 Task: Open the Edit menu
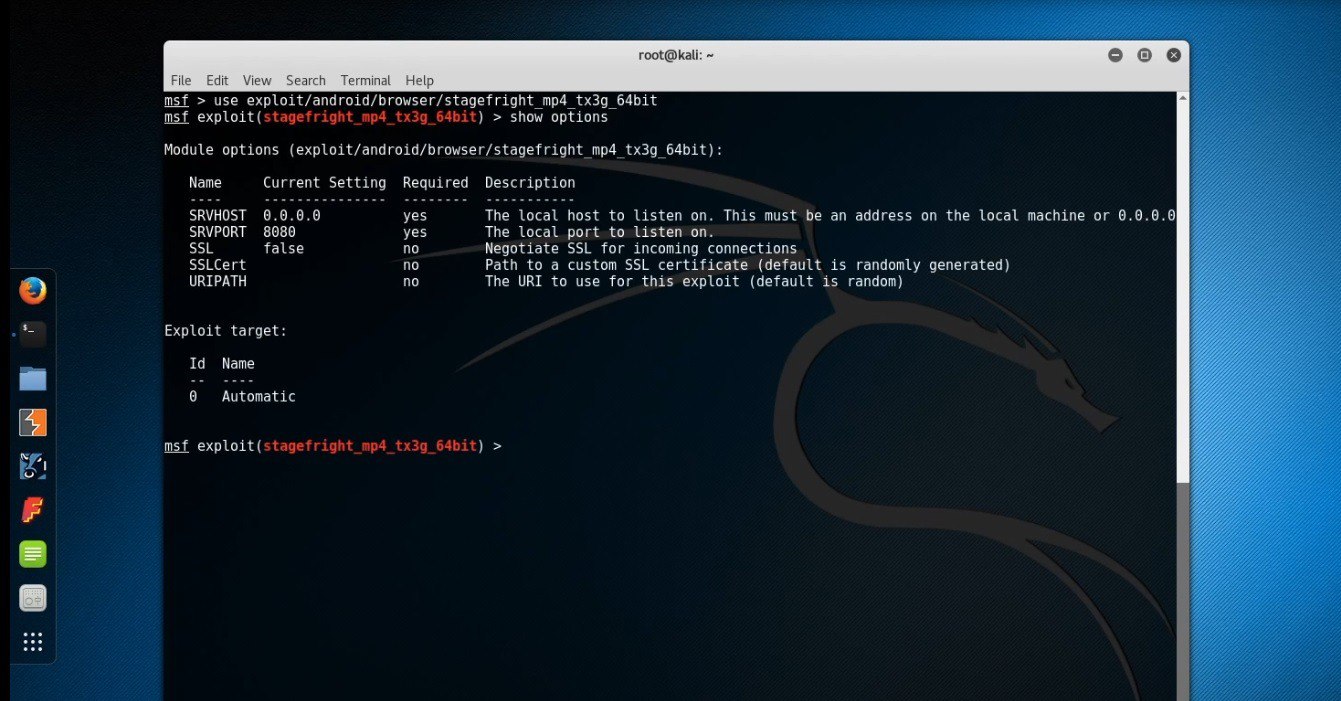click(x=217, y=80)
